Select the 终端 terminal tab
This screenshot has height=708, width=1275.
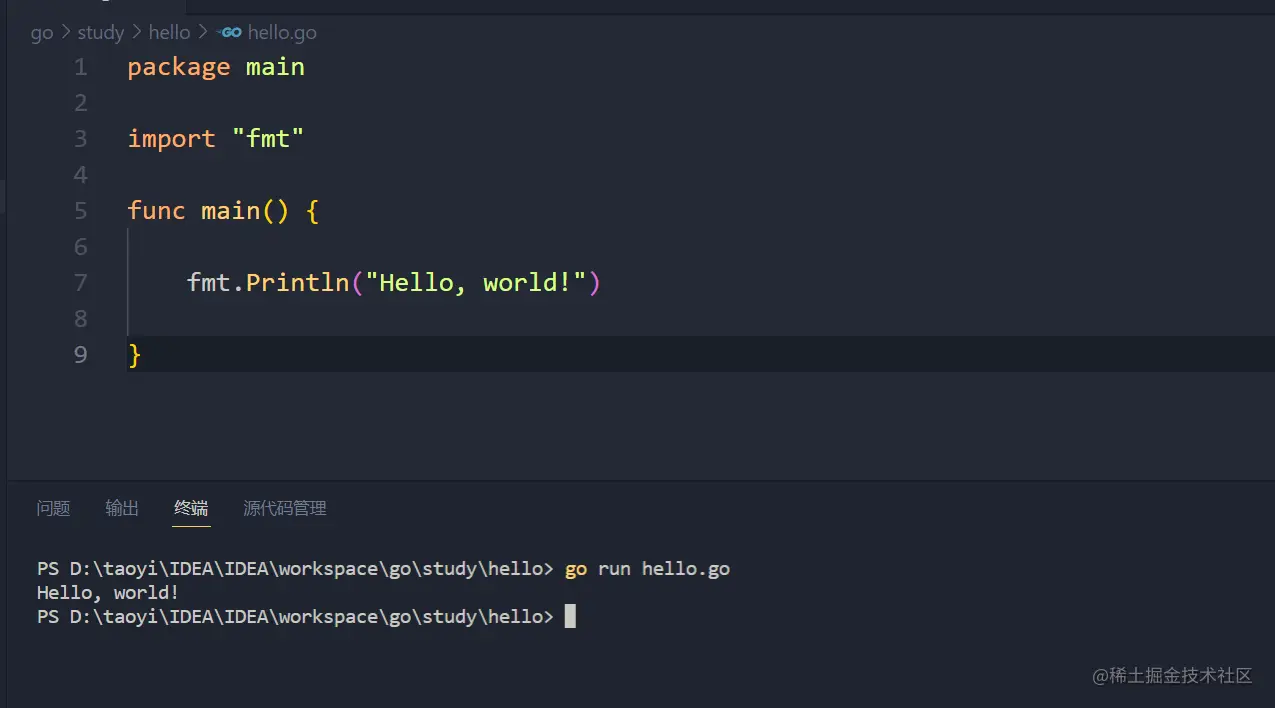191,508
